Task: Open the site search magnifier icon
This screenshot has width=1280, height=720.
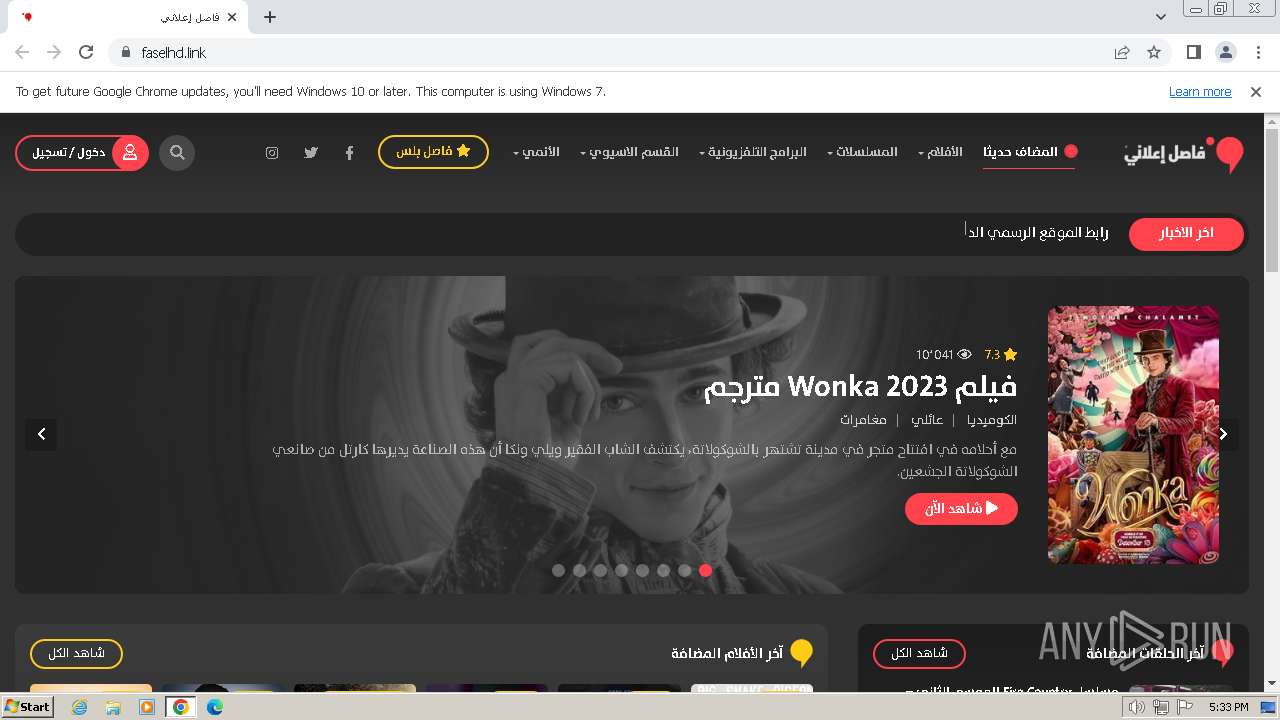Action: [177, 153]
